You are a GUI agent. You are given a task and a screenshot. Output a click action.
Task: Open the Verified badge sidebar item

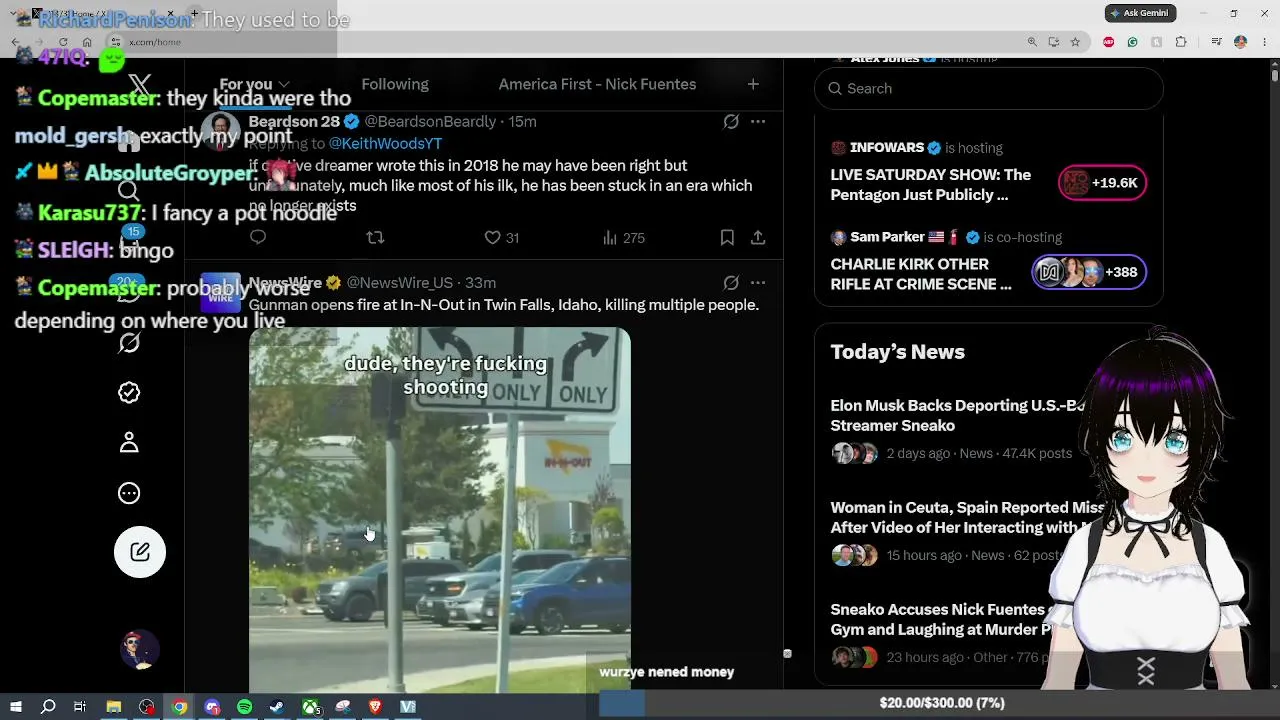click(x=129, y=393)
